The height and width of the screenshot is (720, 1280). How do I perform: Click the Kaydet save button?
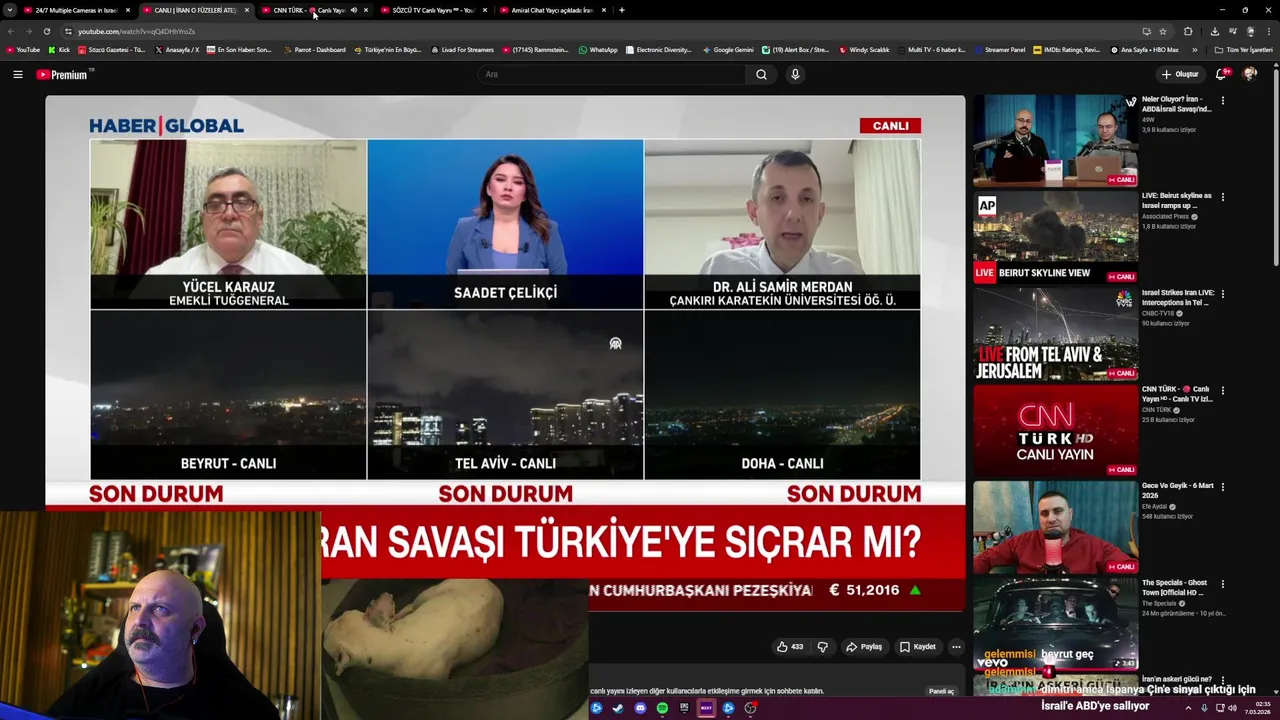917,647
